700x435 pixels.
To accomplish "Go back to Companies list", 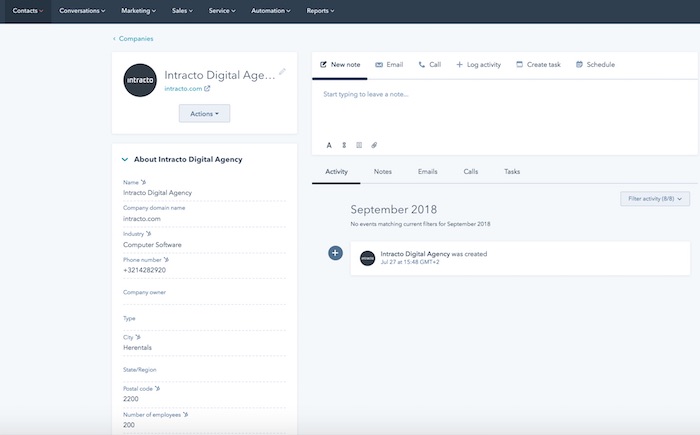I will 133,39.
